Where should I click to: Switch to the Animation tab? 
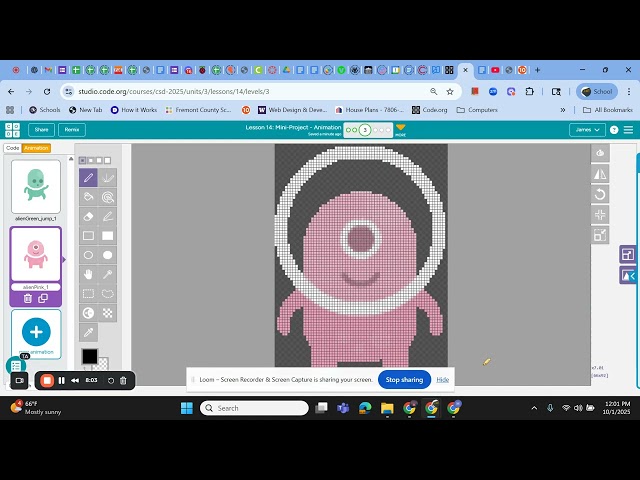pos(36,148)
